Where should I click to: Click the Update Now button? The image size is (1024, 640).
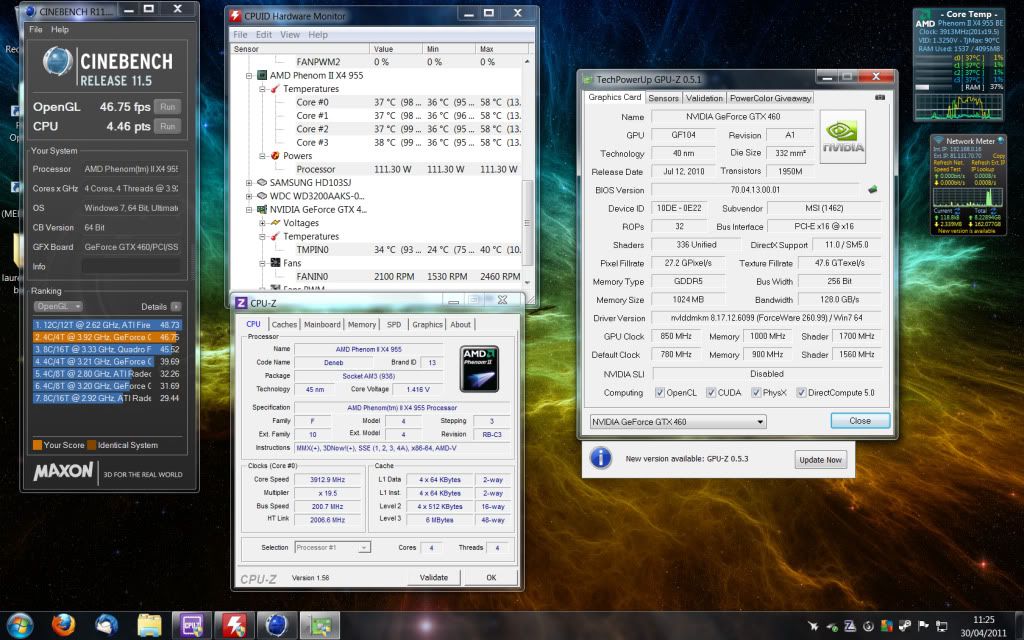pyautogui.click(x=820, y=460)
